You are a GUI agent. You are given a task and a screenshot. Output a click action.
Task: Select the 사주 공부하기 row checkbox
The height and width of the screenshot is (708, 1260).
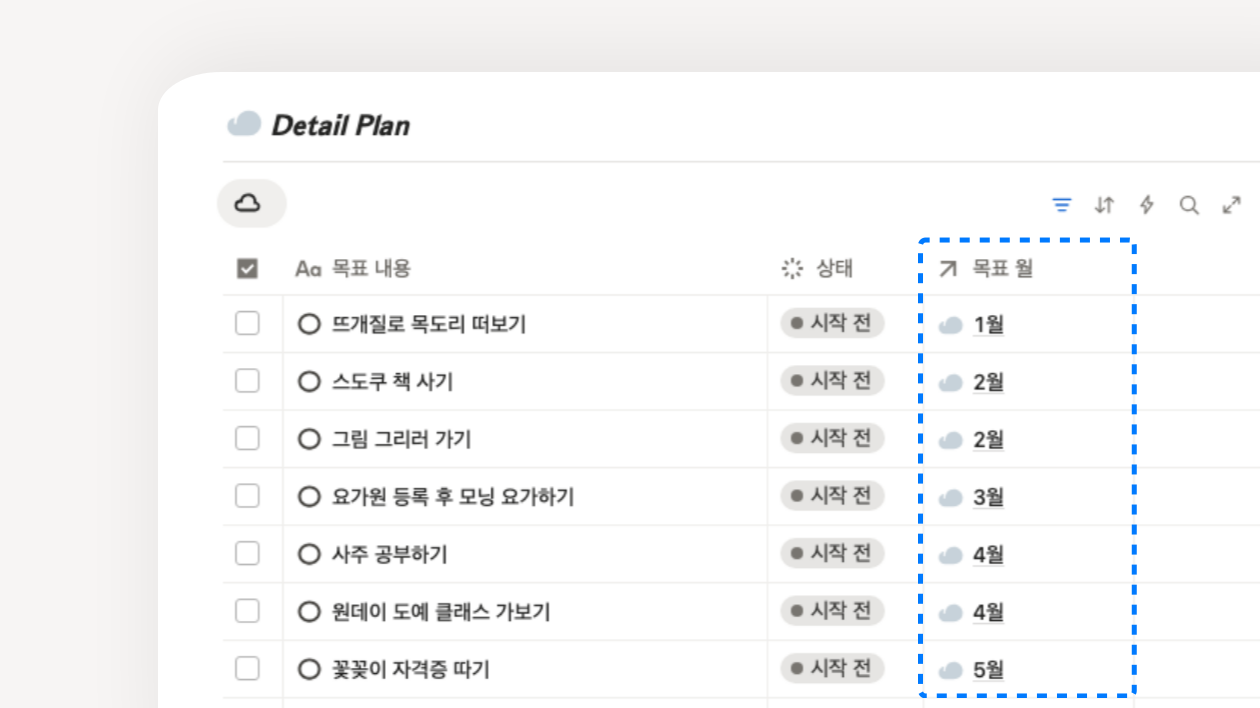(247, 553)
